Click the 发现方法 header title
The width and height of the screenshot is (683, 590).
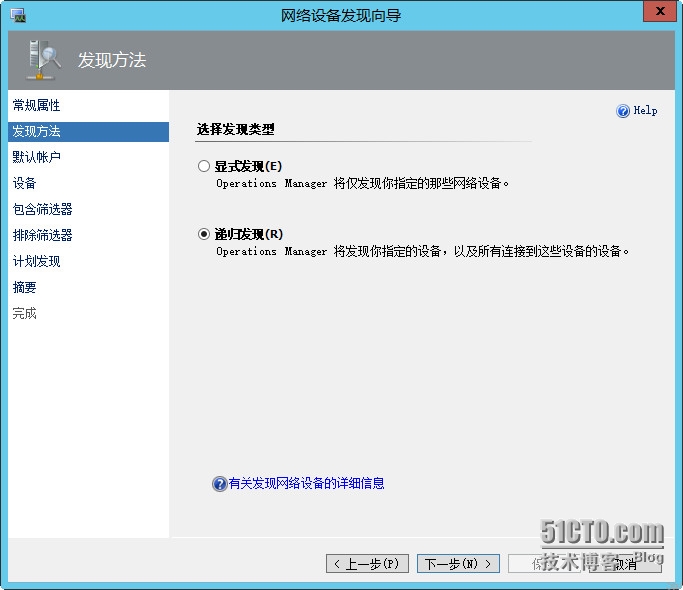[112, 60]
